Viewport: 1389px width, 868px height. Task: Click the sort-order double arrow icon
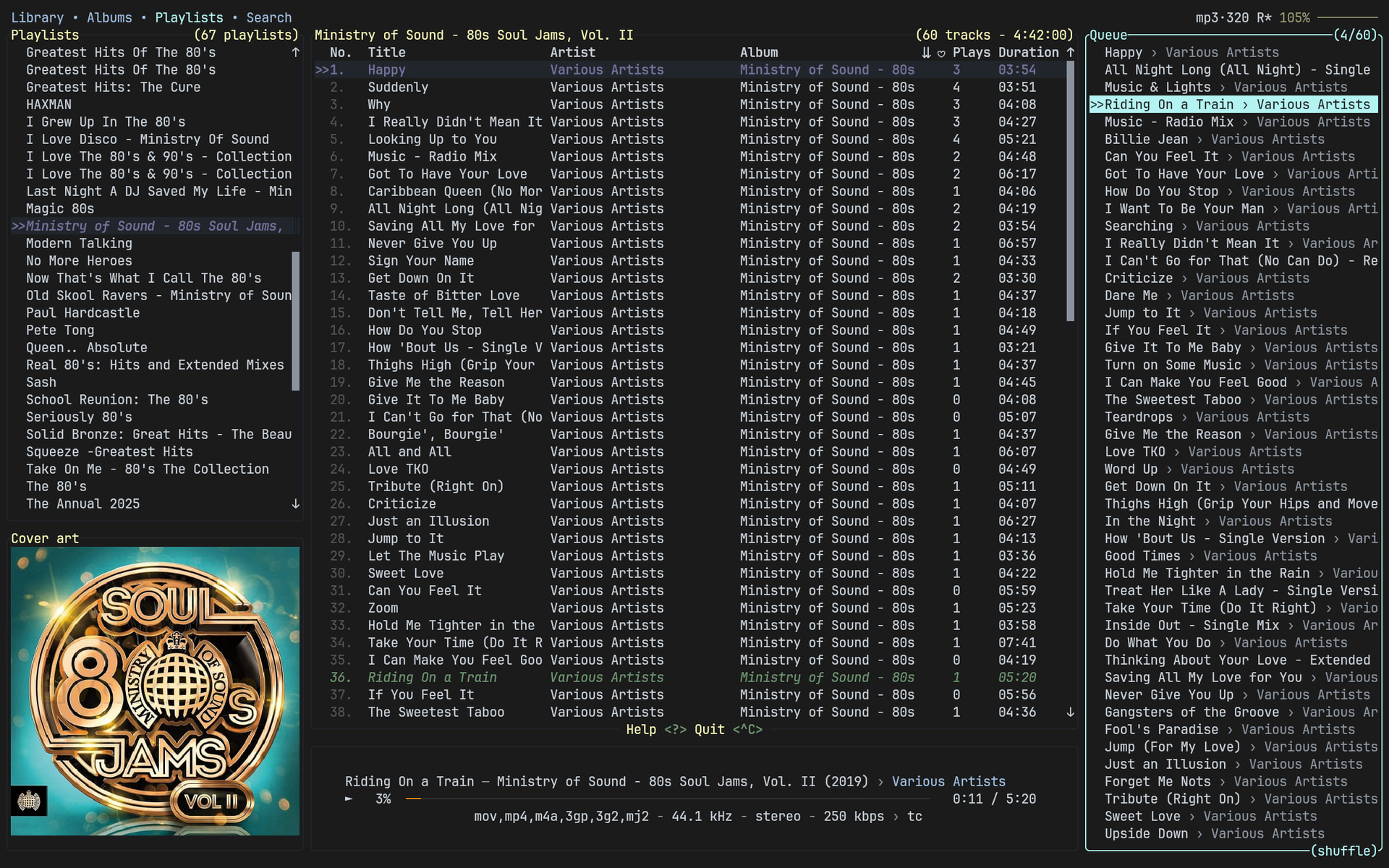[x=926, y=53]
